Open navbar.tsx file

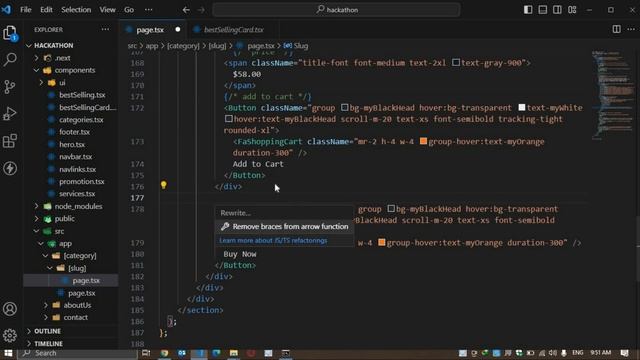click(x=75, y=156)
